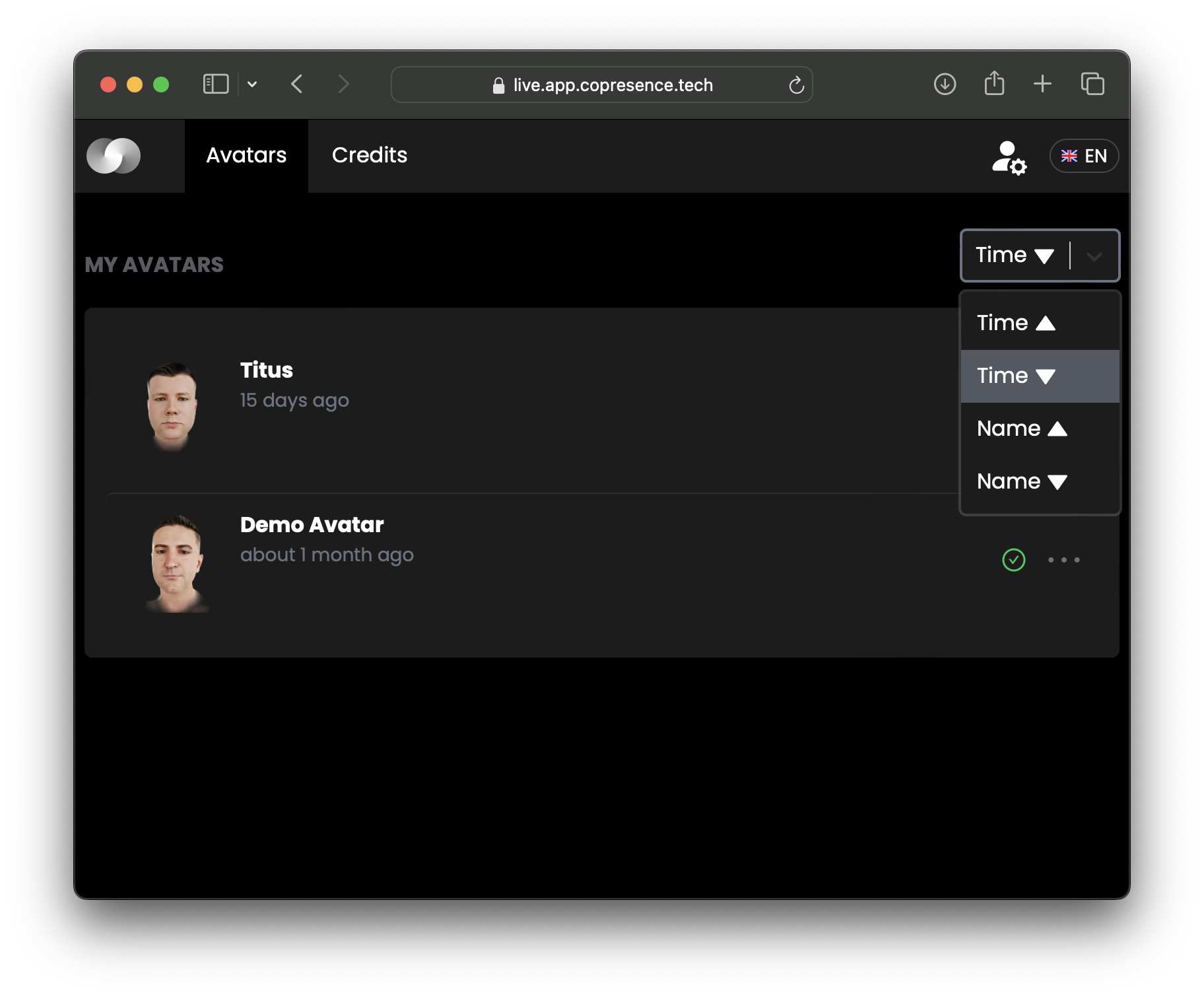Open the account settings user icon

click(1009, 157)
